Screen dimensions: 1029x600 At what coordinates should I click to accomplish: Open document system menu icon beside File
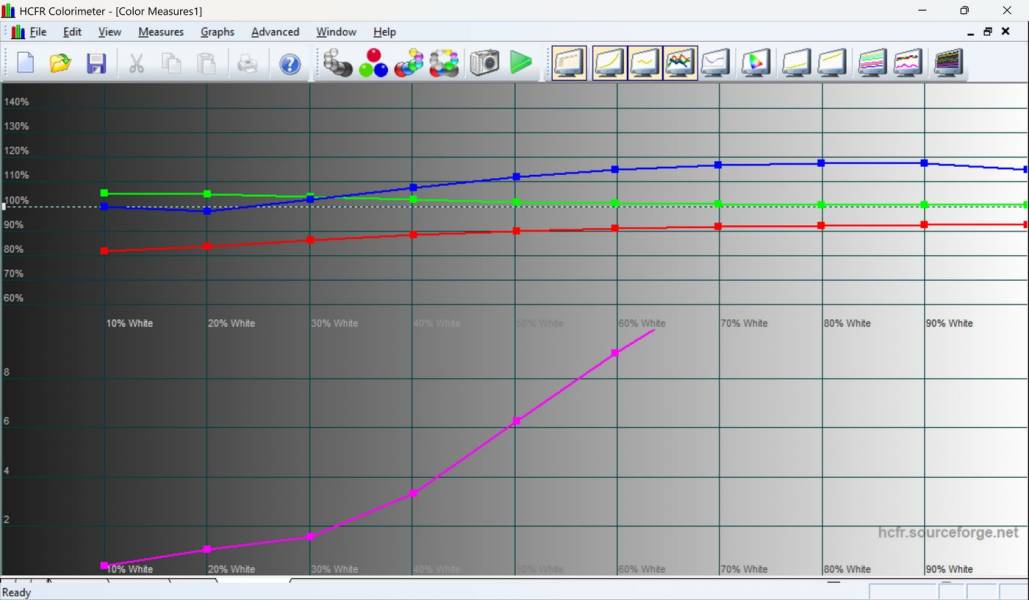click(17, 32)
